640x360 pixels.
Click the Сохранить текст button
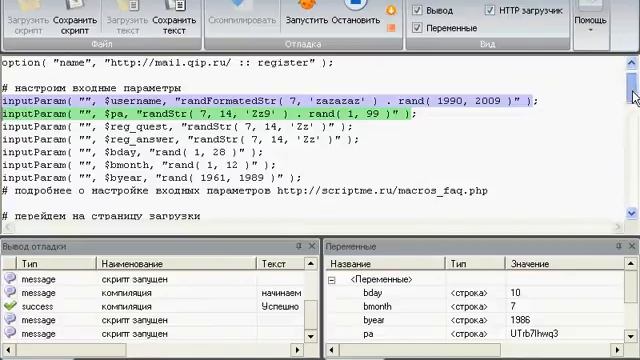[x=174, y=18]
